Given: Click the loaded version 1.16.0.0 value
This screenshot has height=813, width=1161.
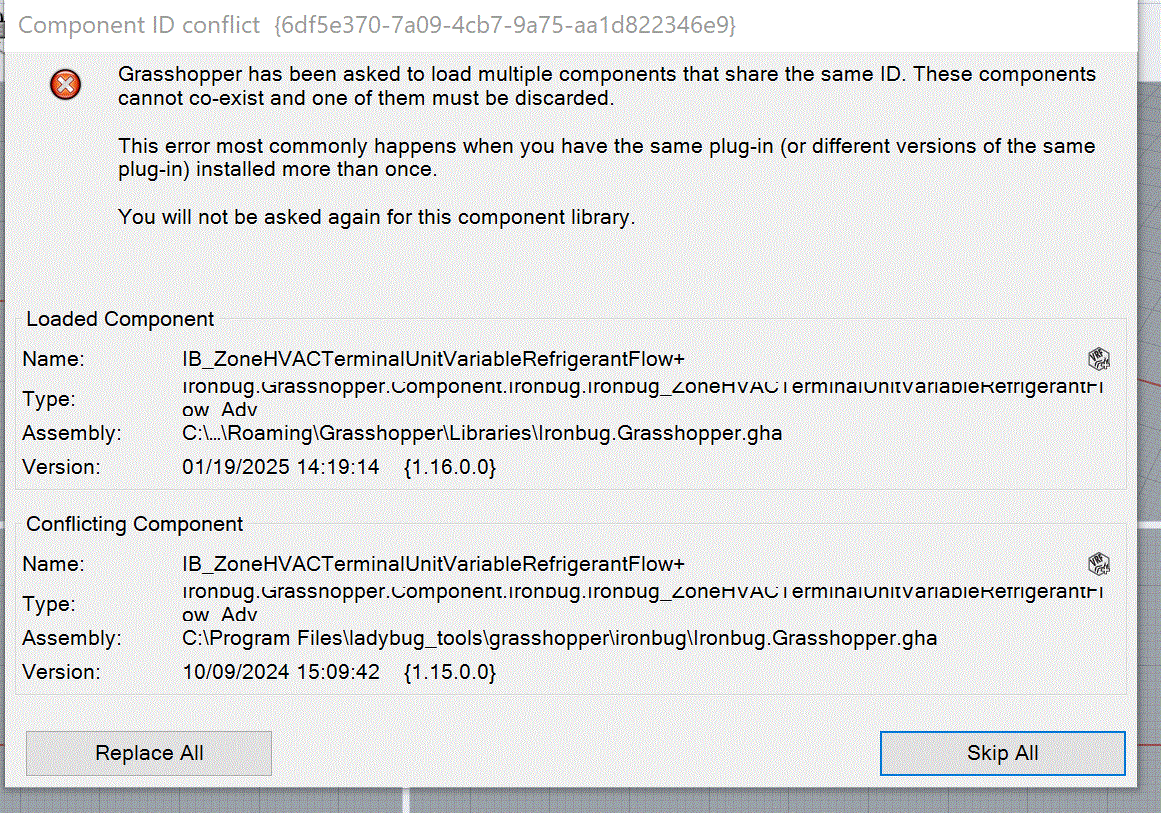Looking at the screenshot, I should tap(450, 467).
